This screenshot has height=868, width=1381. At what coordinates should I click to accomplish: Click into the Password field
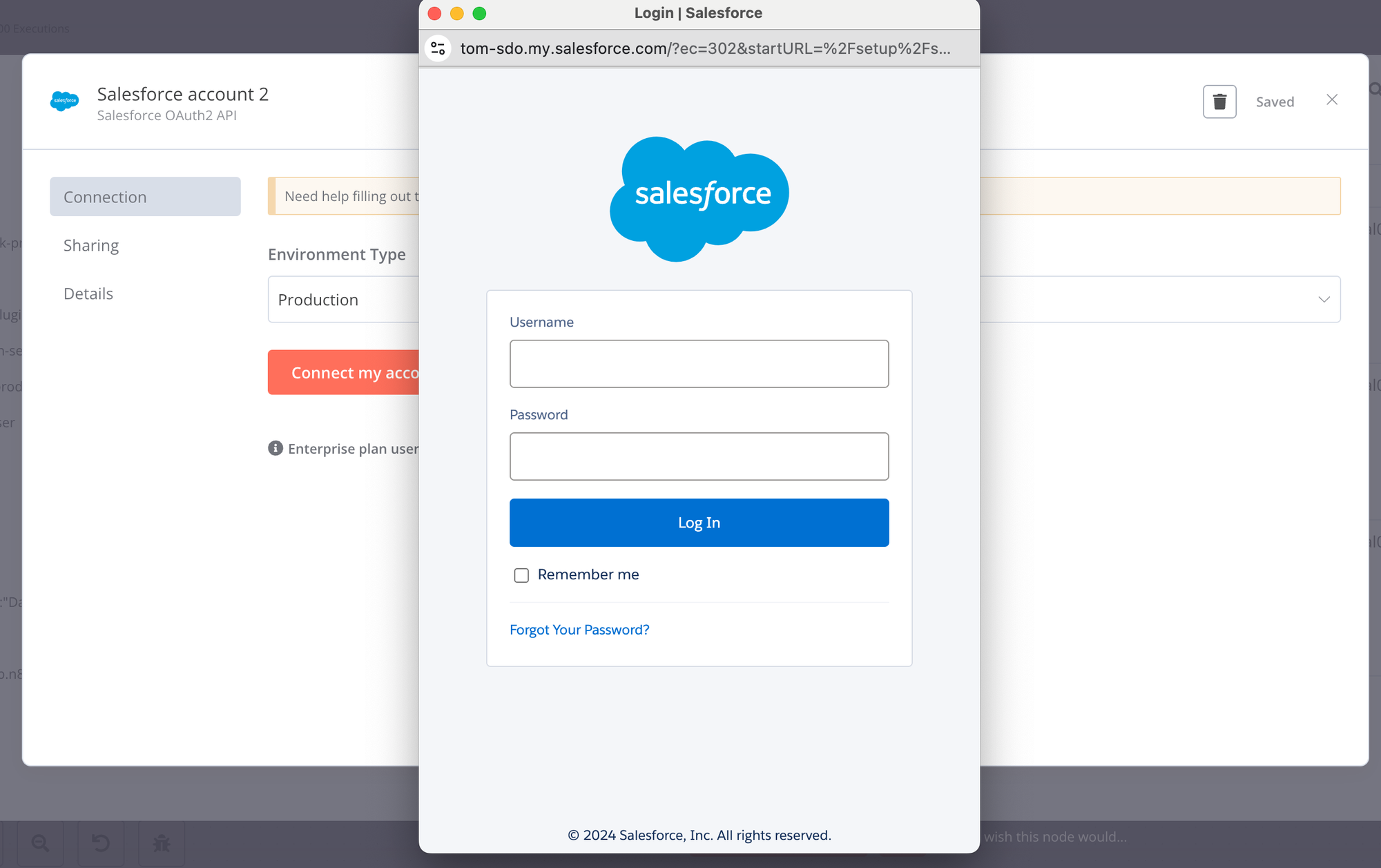point(699,456)
